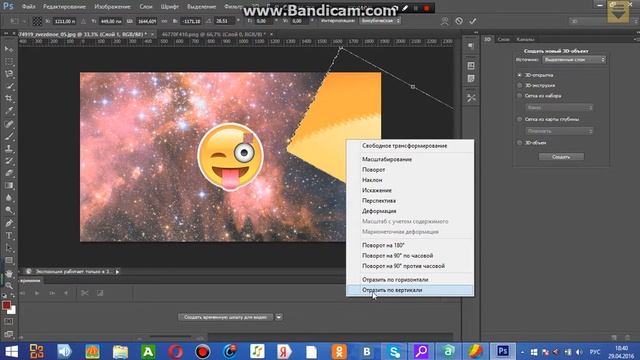The width and height of the screenshot is (640, 360).
Task: Choose Перспектива in the context menu
Action: tap(410, 201)
